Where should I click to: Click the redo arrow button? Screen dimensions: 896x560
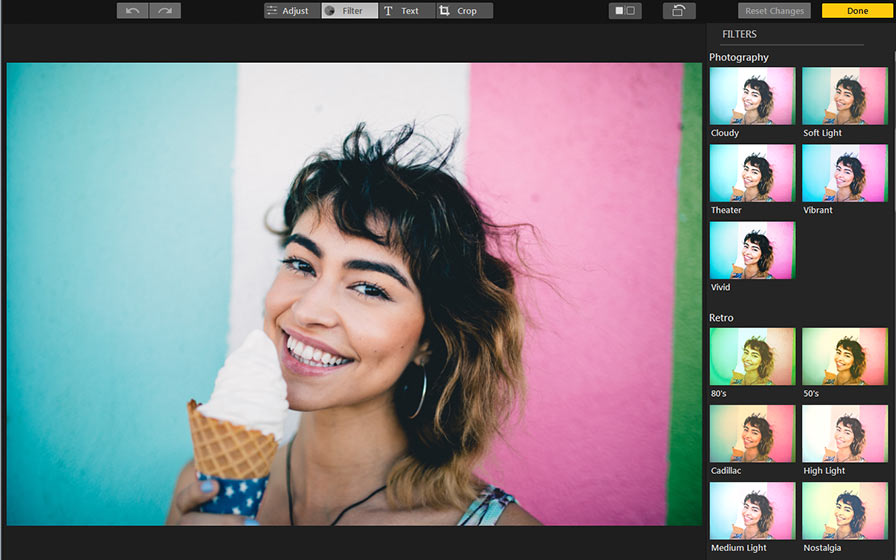[165, 11]
